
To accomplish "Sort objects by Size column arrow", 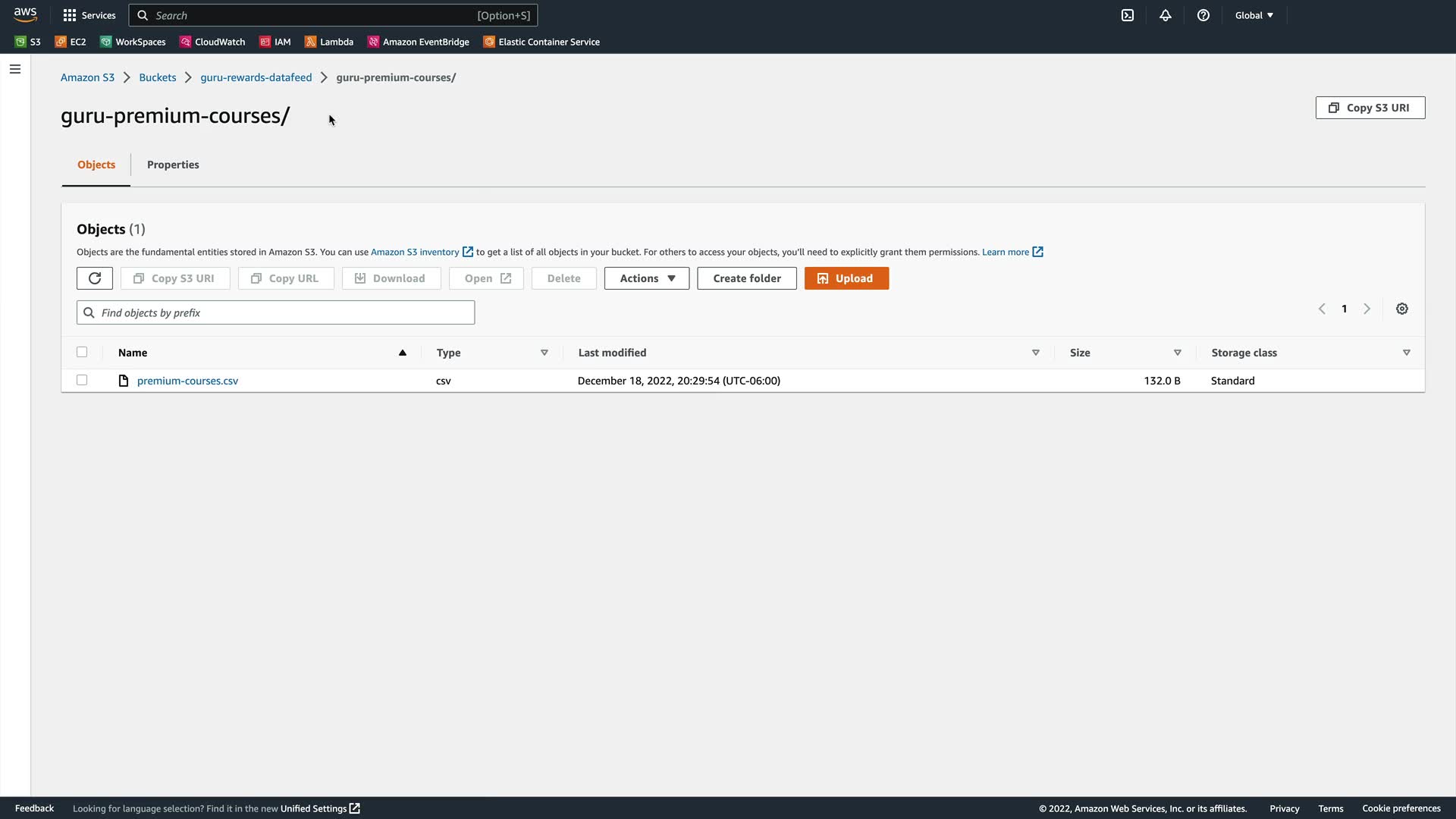I will (x=1178, y=353).
